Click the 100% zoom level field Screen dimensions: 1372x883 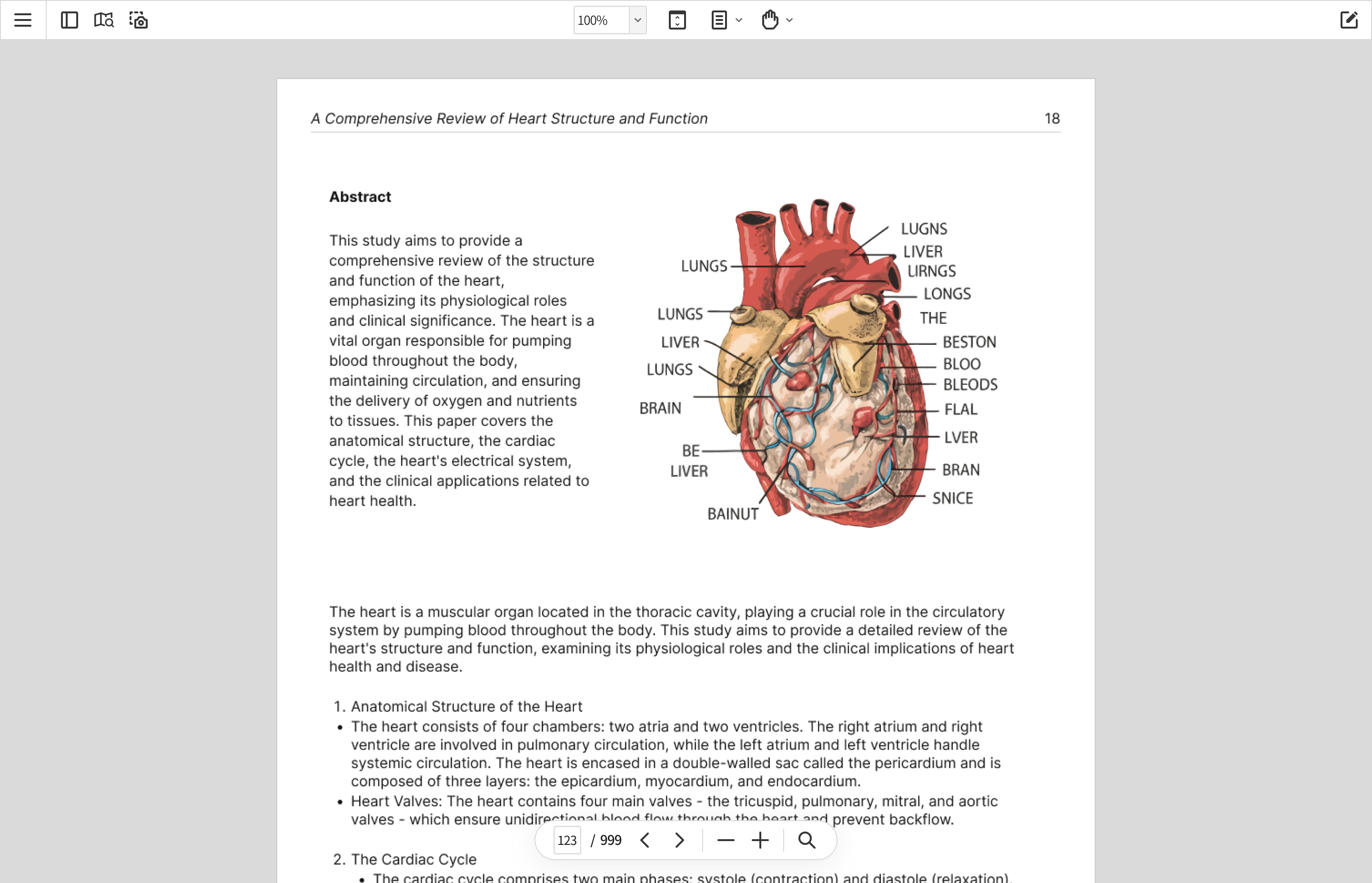[601, 20]
